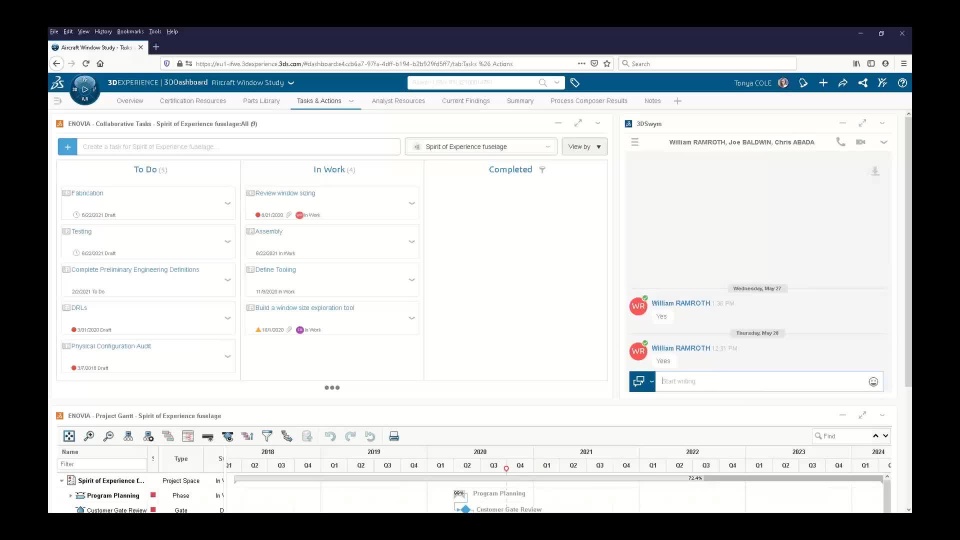Expand the Fabrication task card
The width and height of the screenshot is (960, 540).
pyautogui.click(x=227, y=203)
